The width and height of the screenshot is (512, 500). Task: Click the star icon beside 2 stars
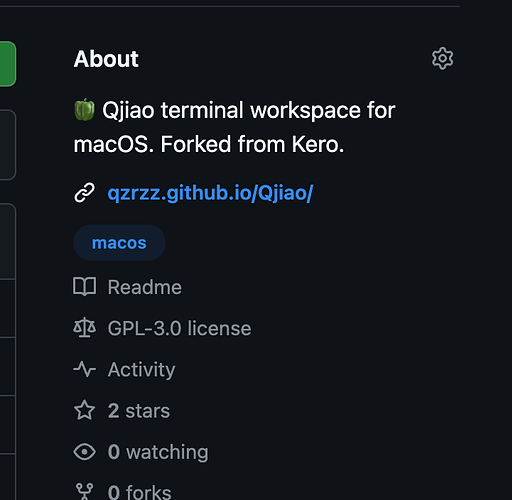point(84,410)
